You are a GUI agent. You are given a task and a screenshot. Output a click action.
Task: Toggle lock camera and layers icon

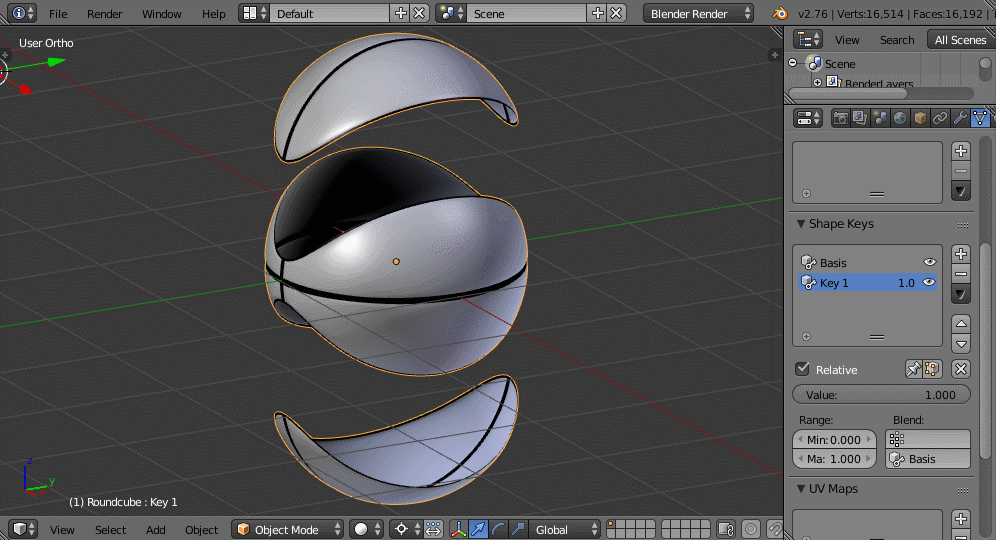pos(726,529)
